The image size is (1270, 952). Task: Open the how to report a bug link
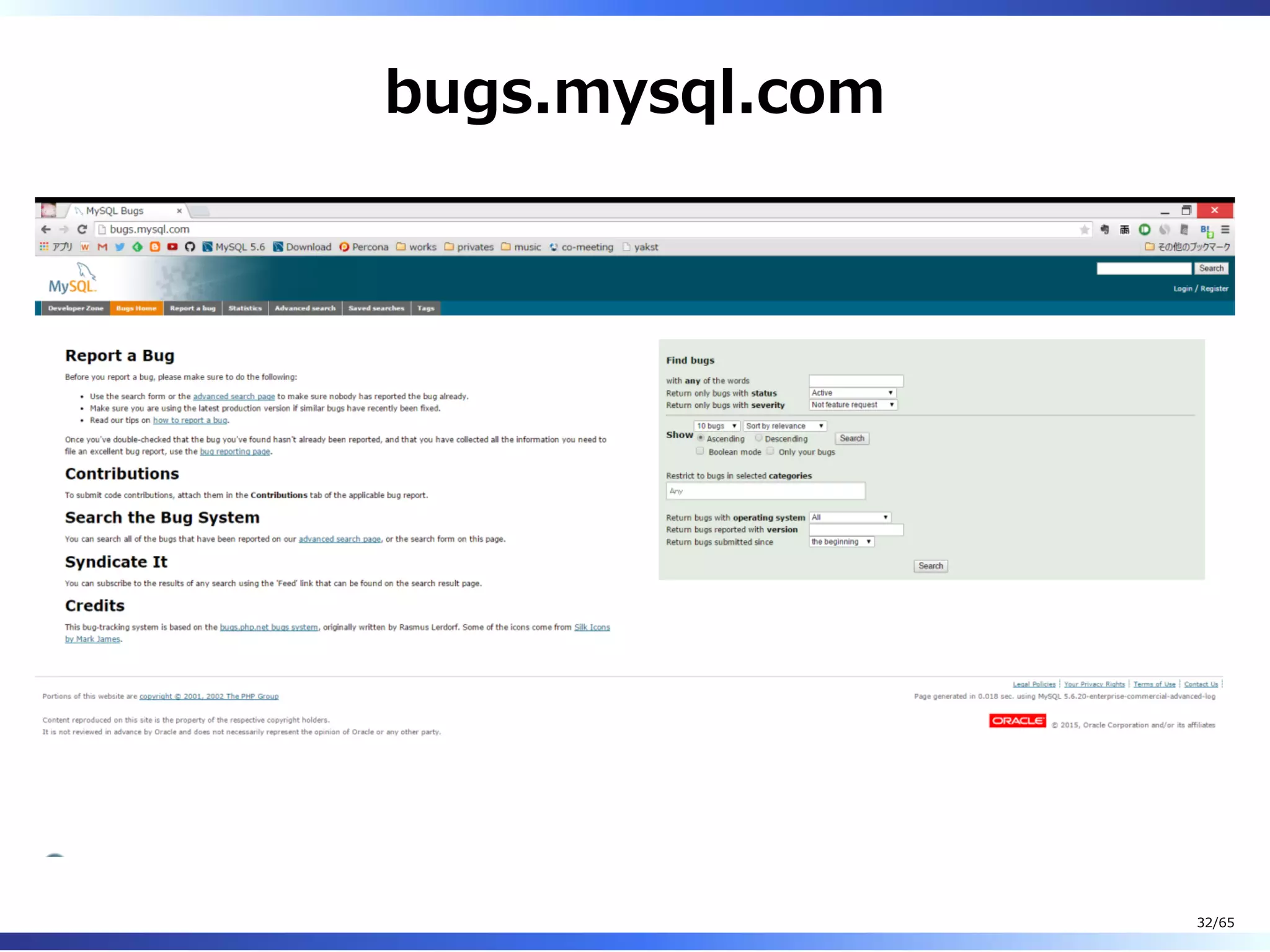(190, 420)
